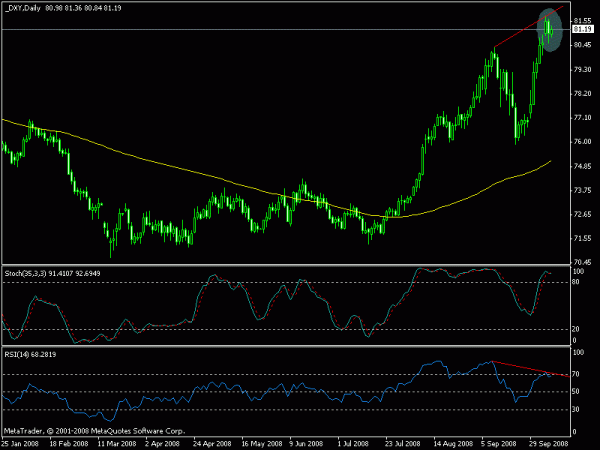Click the Stochastic scale value 20
This screenshot has height=450, width=600.
pos(575,329)
